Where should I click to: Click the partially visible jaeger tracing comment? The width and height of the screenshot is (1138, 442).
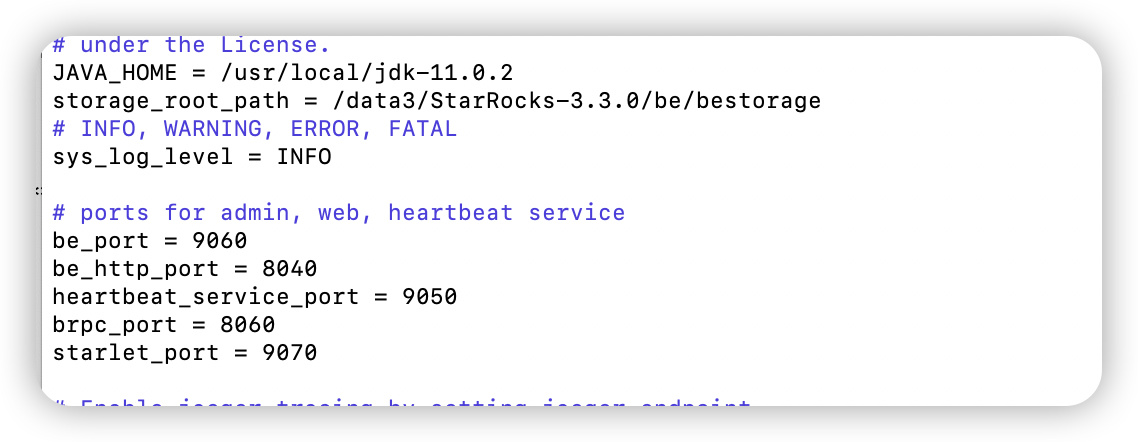(x=401, y=403)
